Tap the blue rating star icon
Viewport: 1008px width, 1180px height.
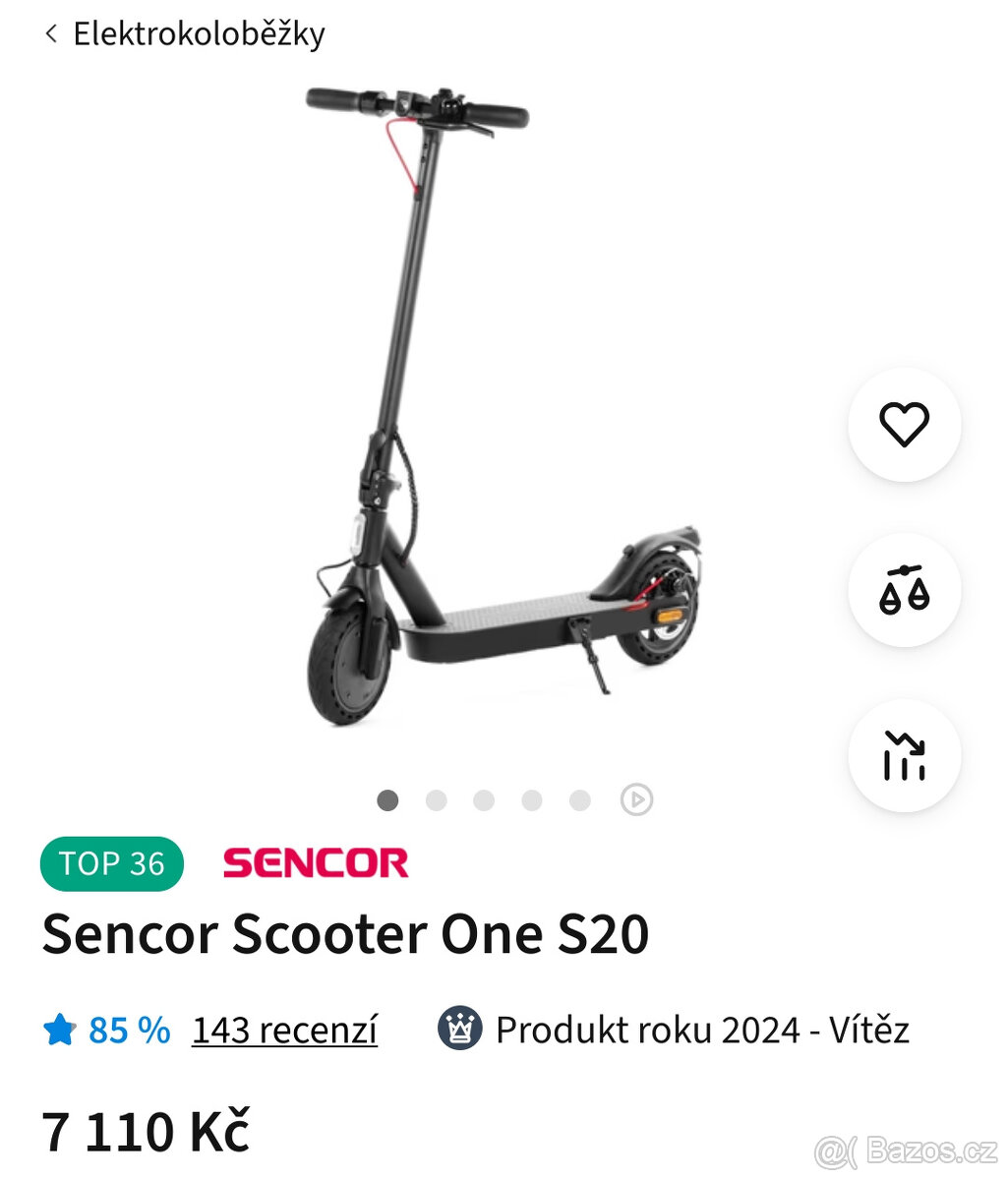coord(59,1030)
